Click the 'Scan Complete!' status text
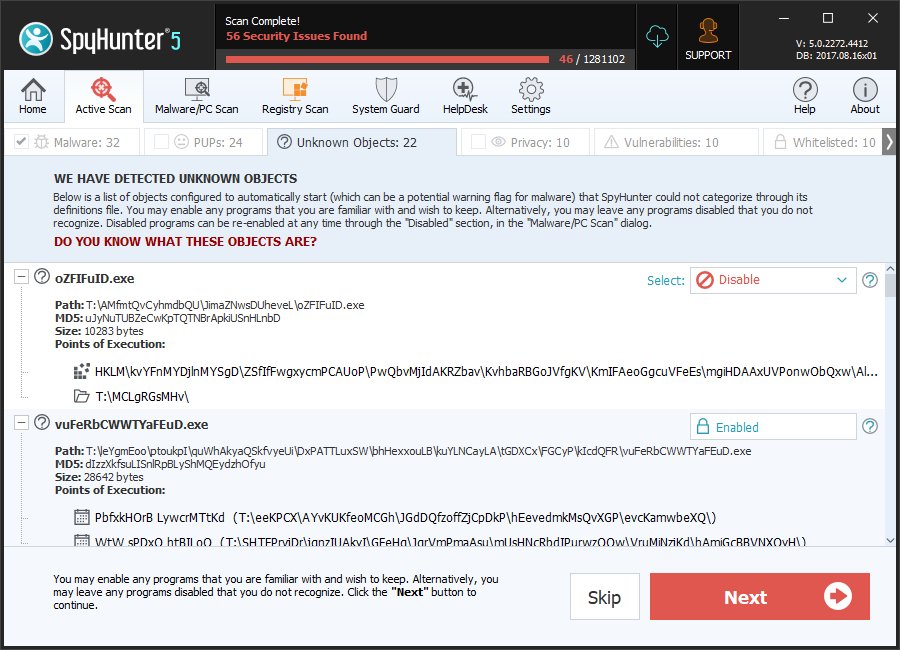This screenshot has height=650, width=900. [262, 21]
